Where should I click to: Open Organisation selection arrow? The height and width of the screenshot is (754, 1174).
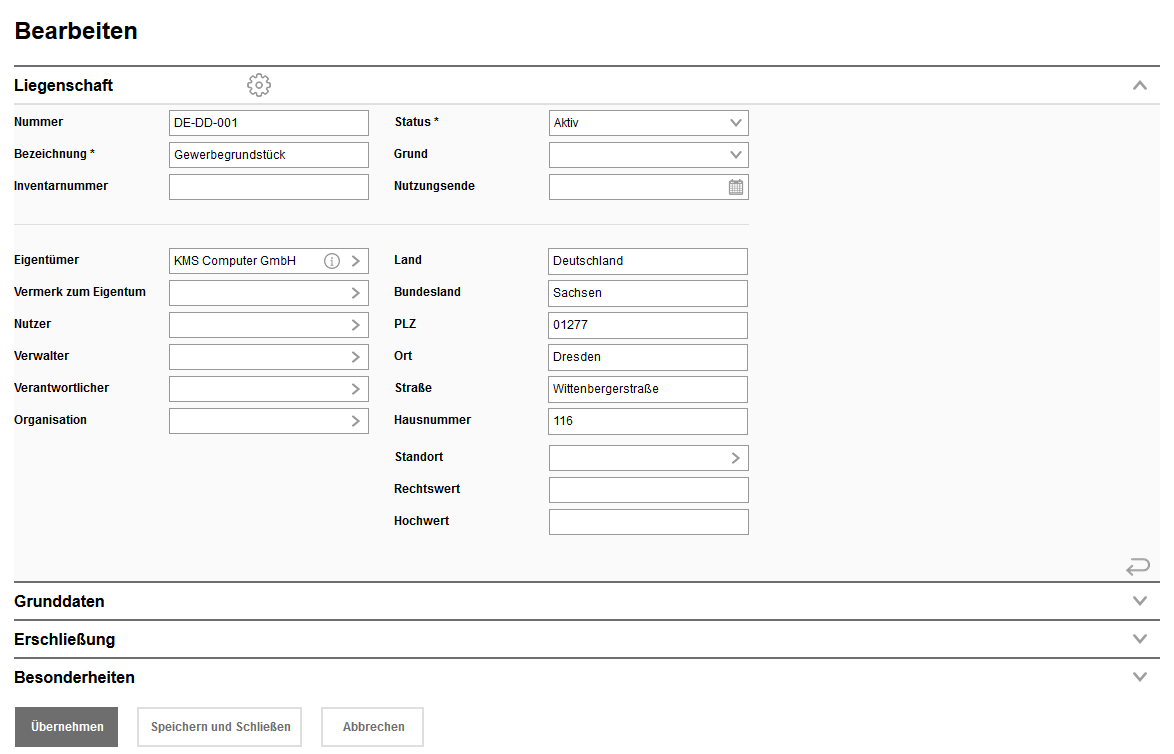356,421
